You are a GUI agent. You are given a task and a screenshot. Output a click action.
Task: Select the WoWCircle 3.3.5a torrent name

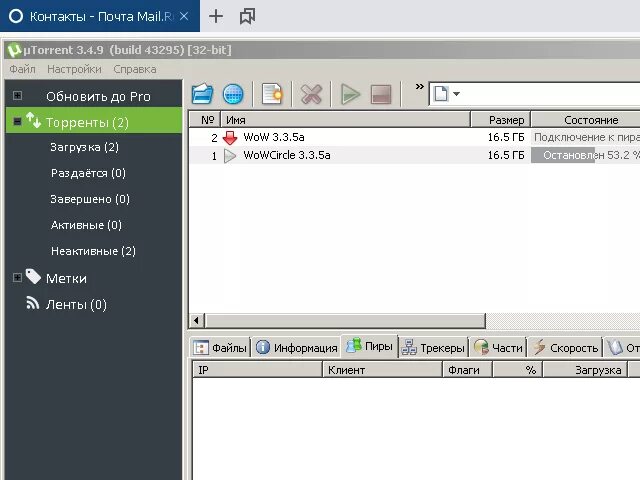click(287, 155)
